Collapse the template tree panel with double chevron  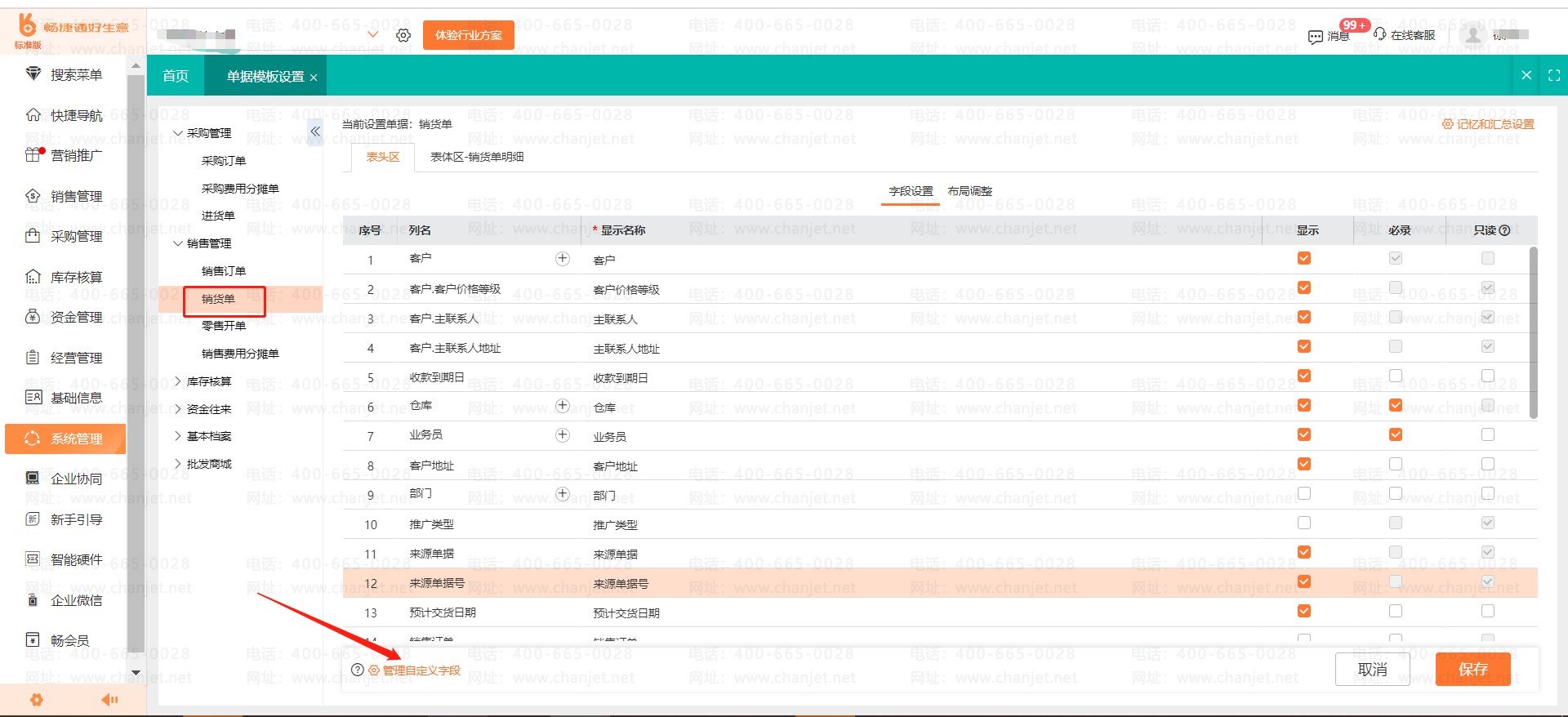point(315,131)
